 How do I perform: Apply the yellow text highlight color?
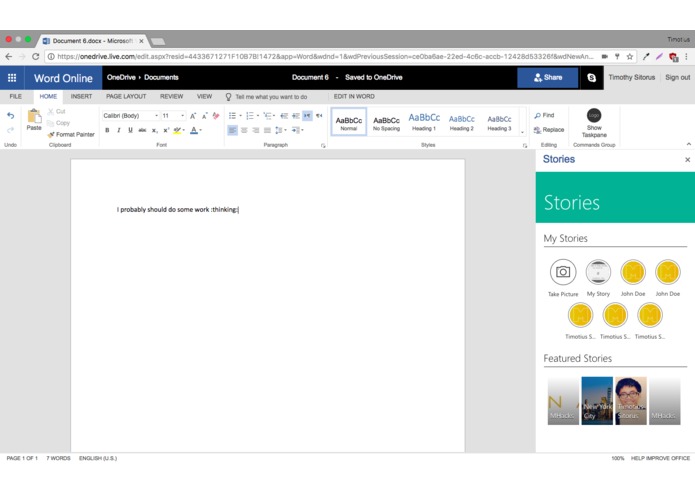point(177,130)
